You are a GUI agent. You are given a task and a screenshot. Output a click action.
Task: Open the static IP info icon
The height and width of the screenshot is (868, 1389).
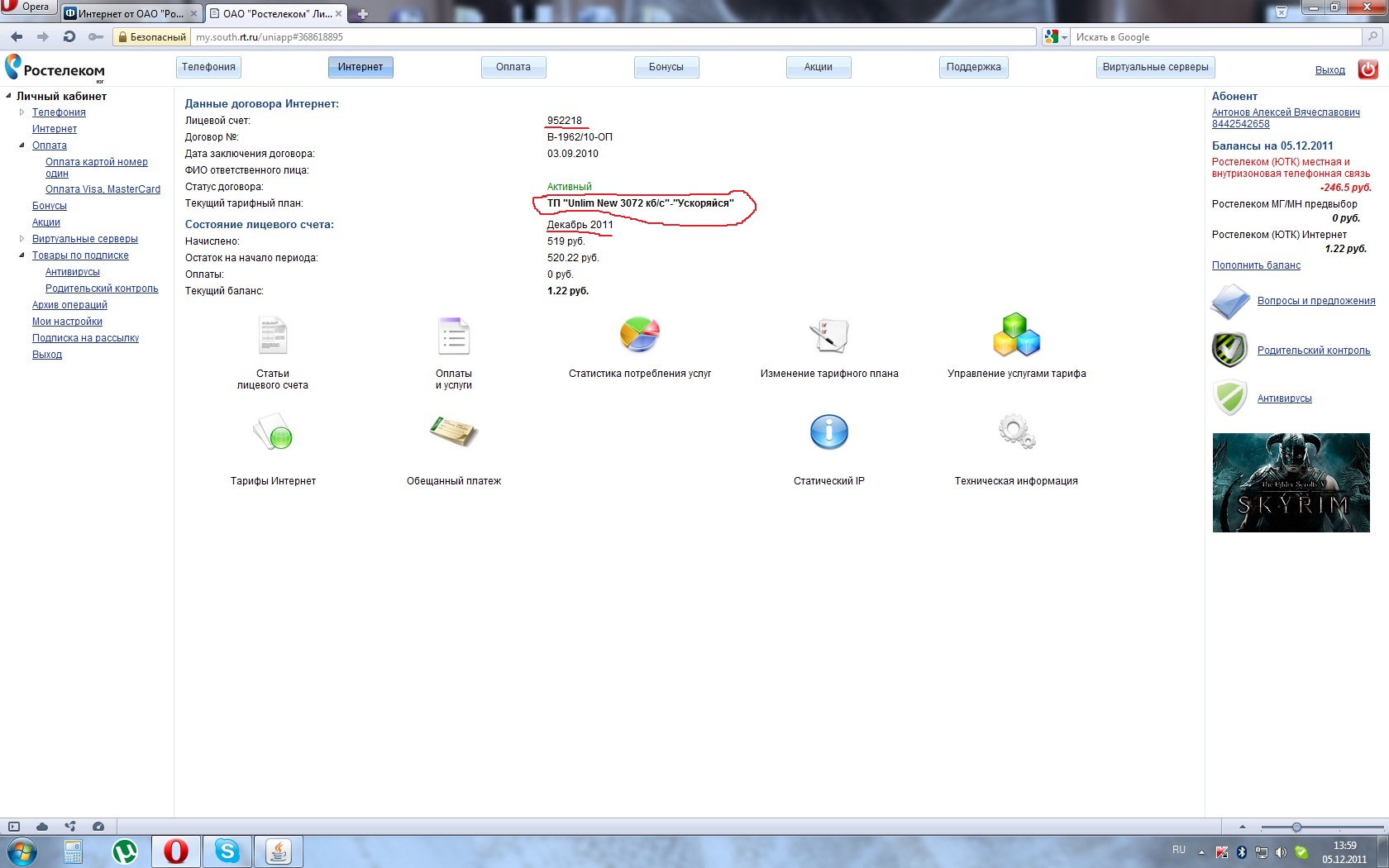click(x=828, y=432)
